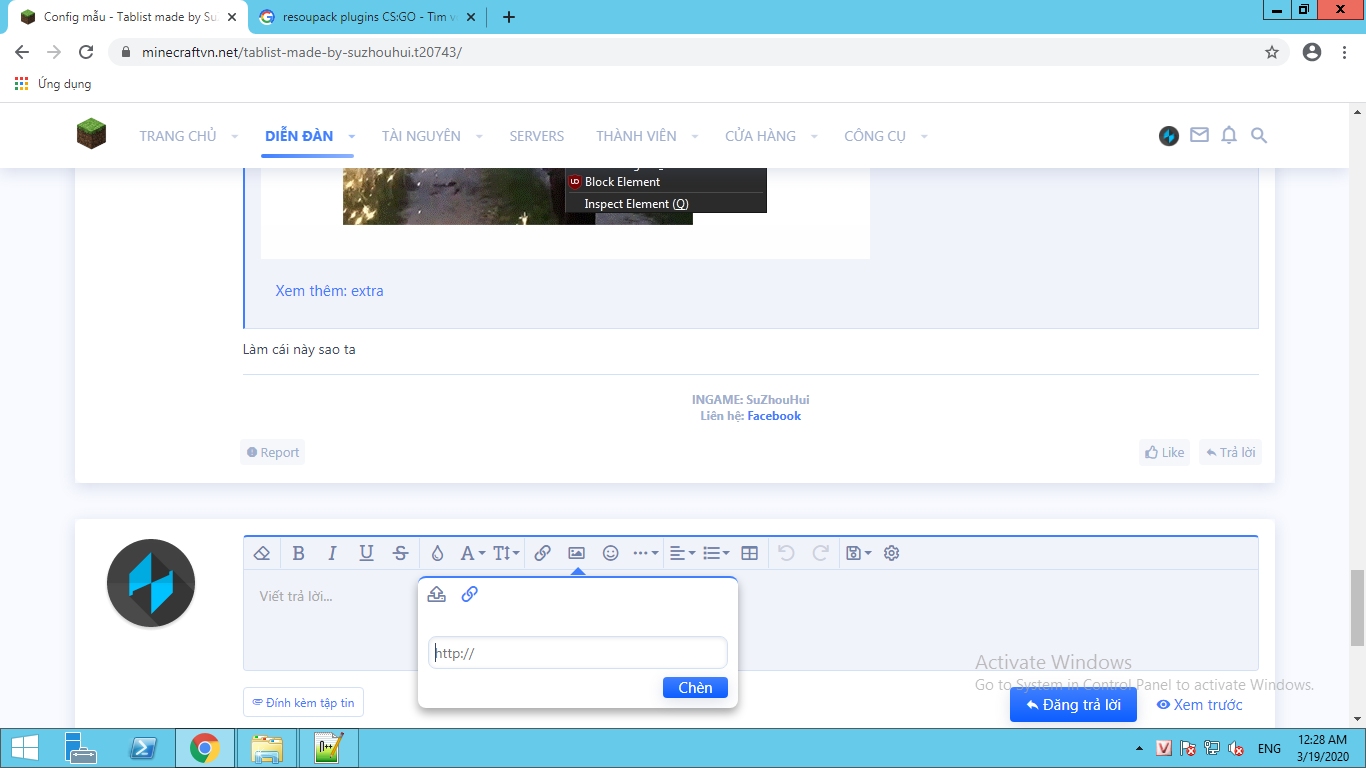
Task: Toggle italic formatting in reply editor
Action: point(332,553)
